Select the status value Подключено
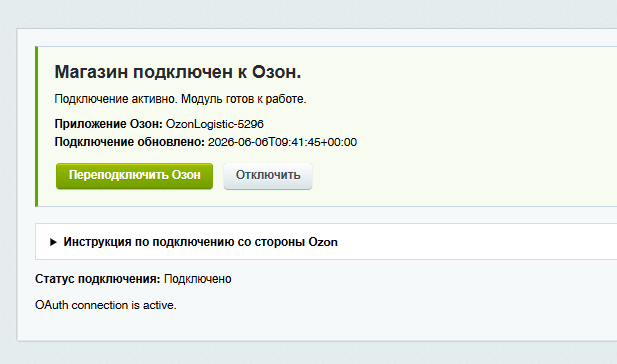617x364 pixels. (198, 279)
